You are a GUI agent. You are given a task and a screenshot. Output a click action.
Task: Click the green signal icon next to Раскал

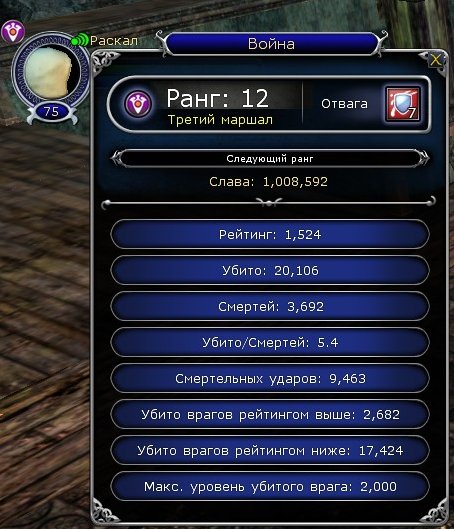click(80, 40)
